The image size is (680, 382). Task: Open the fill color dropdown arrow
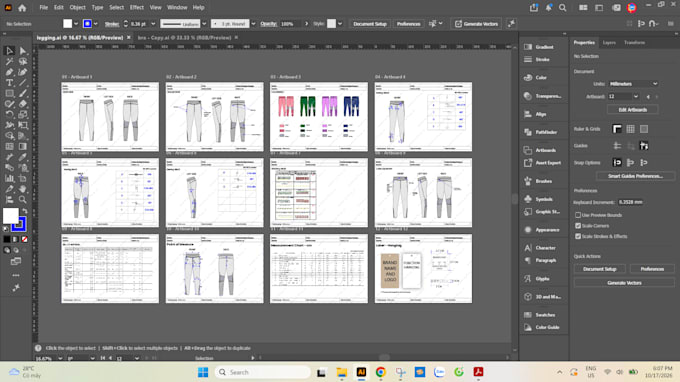[76, 24]
